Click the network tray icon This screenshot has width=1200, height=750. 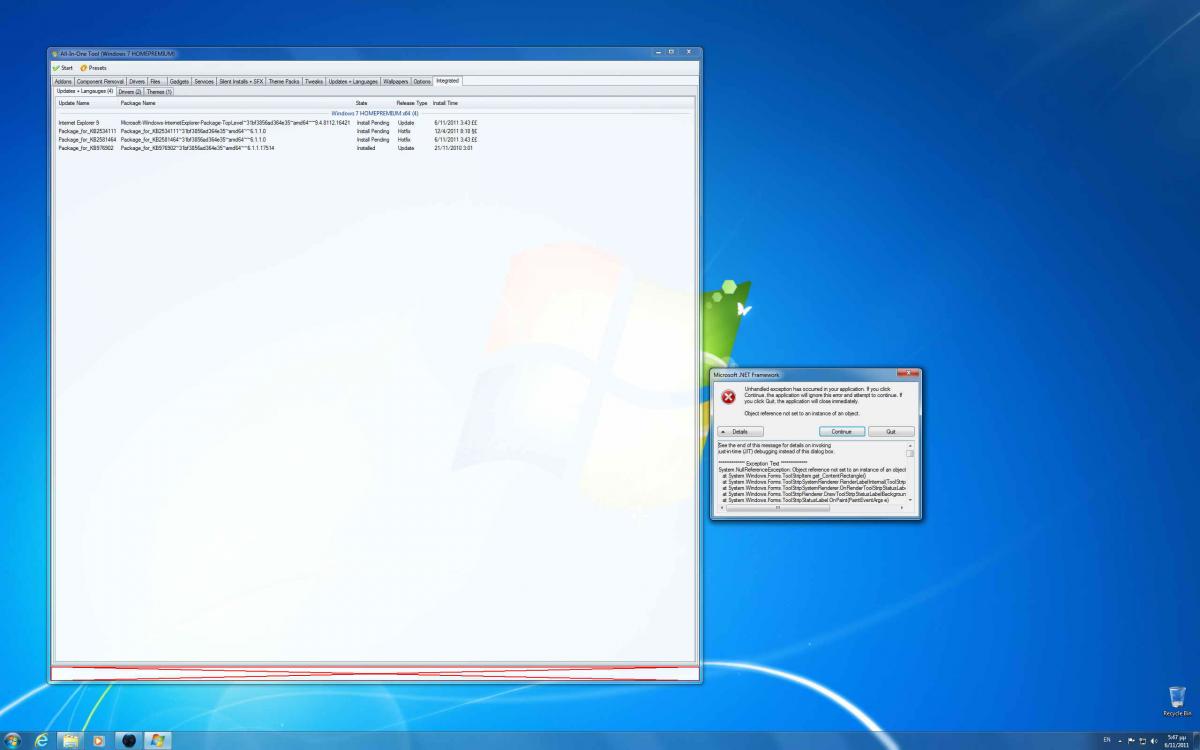point(1142,740)
